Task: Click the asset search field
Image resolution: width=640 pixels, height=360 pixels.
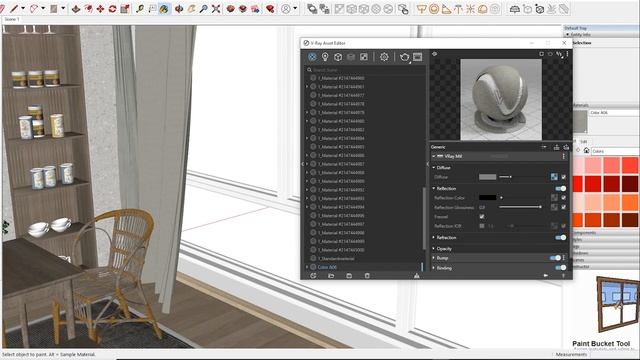Action: (365, 70)
